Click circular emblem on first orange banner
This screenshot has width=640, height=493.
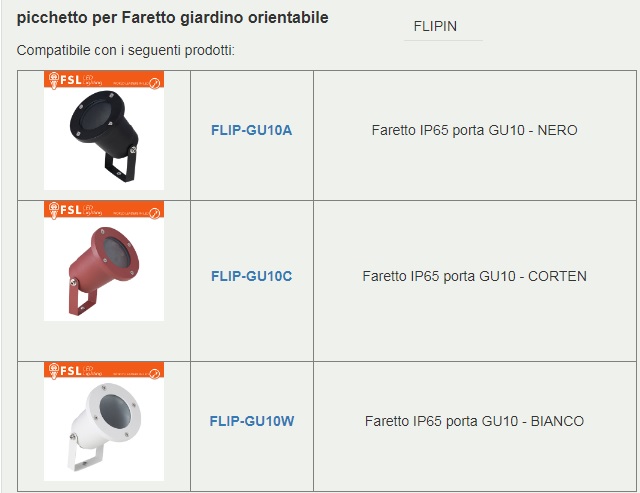[155, 83]
